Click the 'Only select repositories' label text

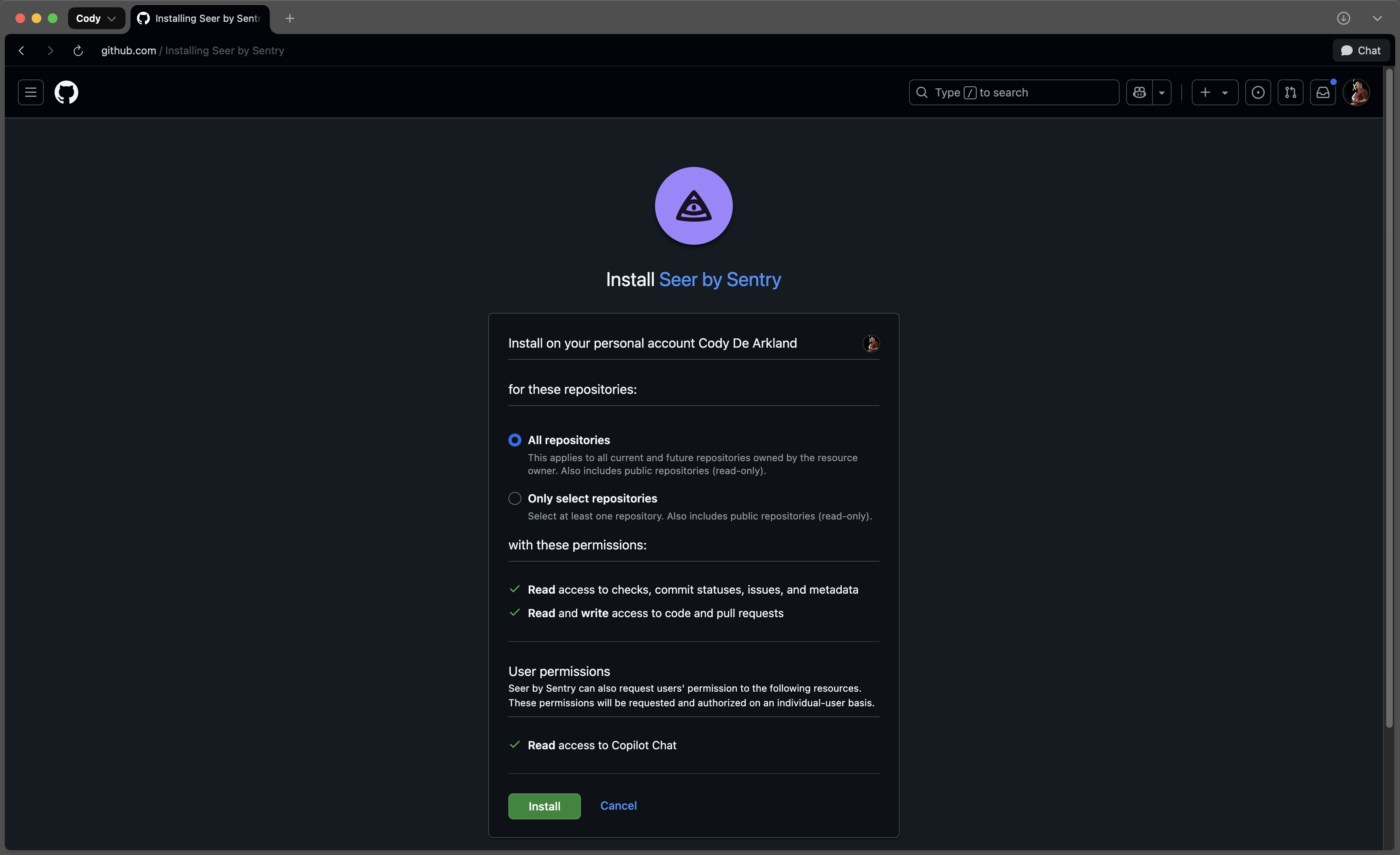[x=592, y=498]
